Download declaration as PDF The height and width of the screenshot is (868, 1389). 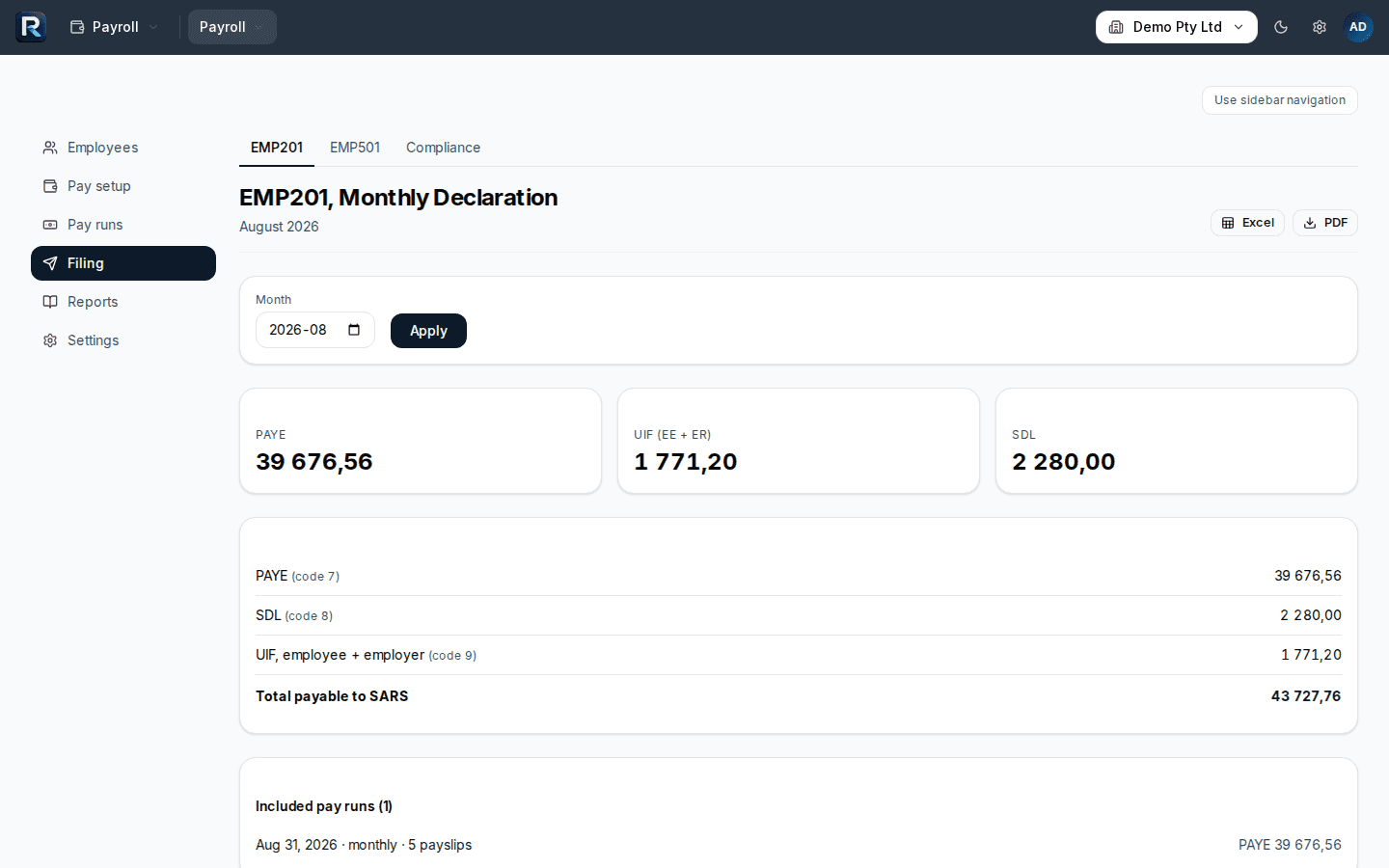click(x=1325, y=223)
